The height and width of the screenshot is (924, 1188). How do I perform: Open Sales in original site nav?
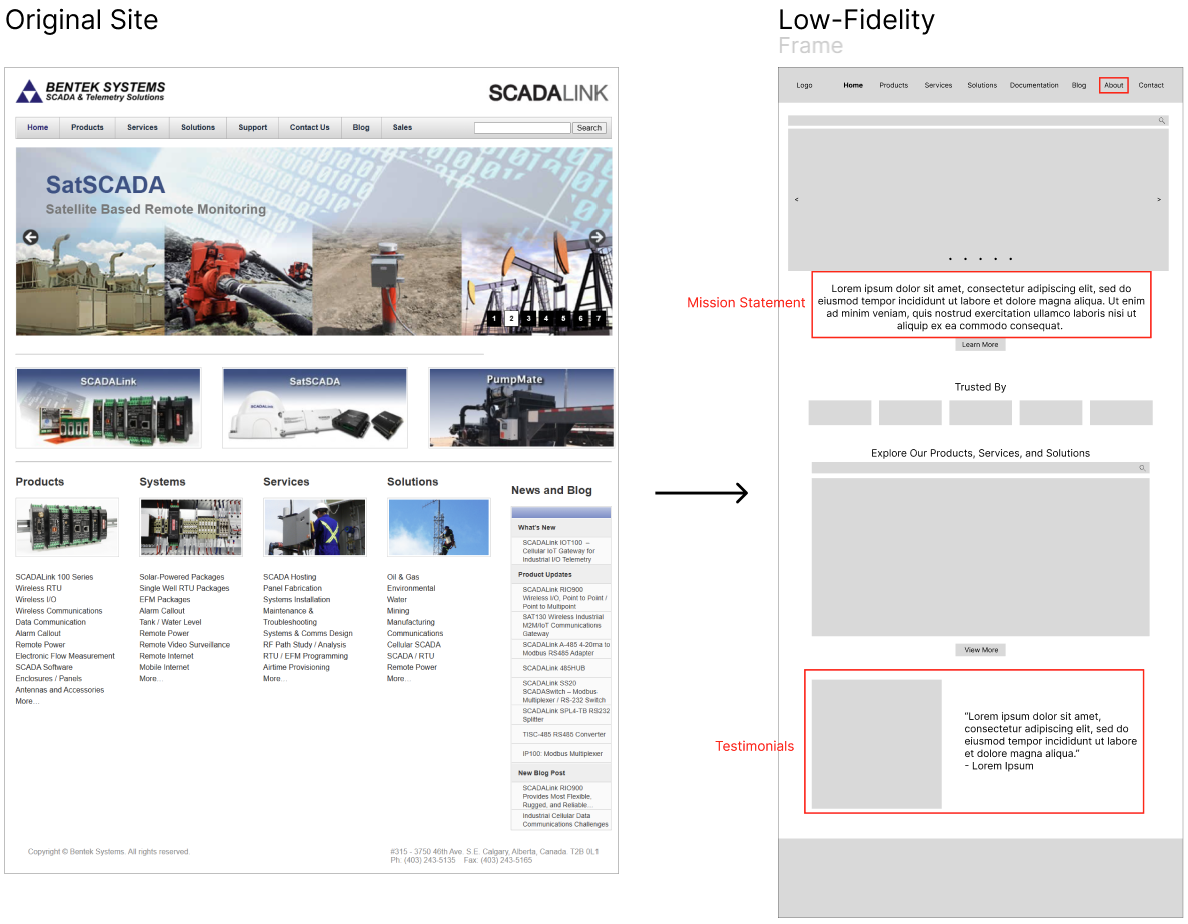pyautogui.click(x=402, y=128)
